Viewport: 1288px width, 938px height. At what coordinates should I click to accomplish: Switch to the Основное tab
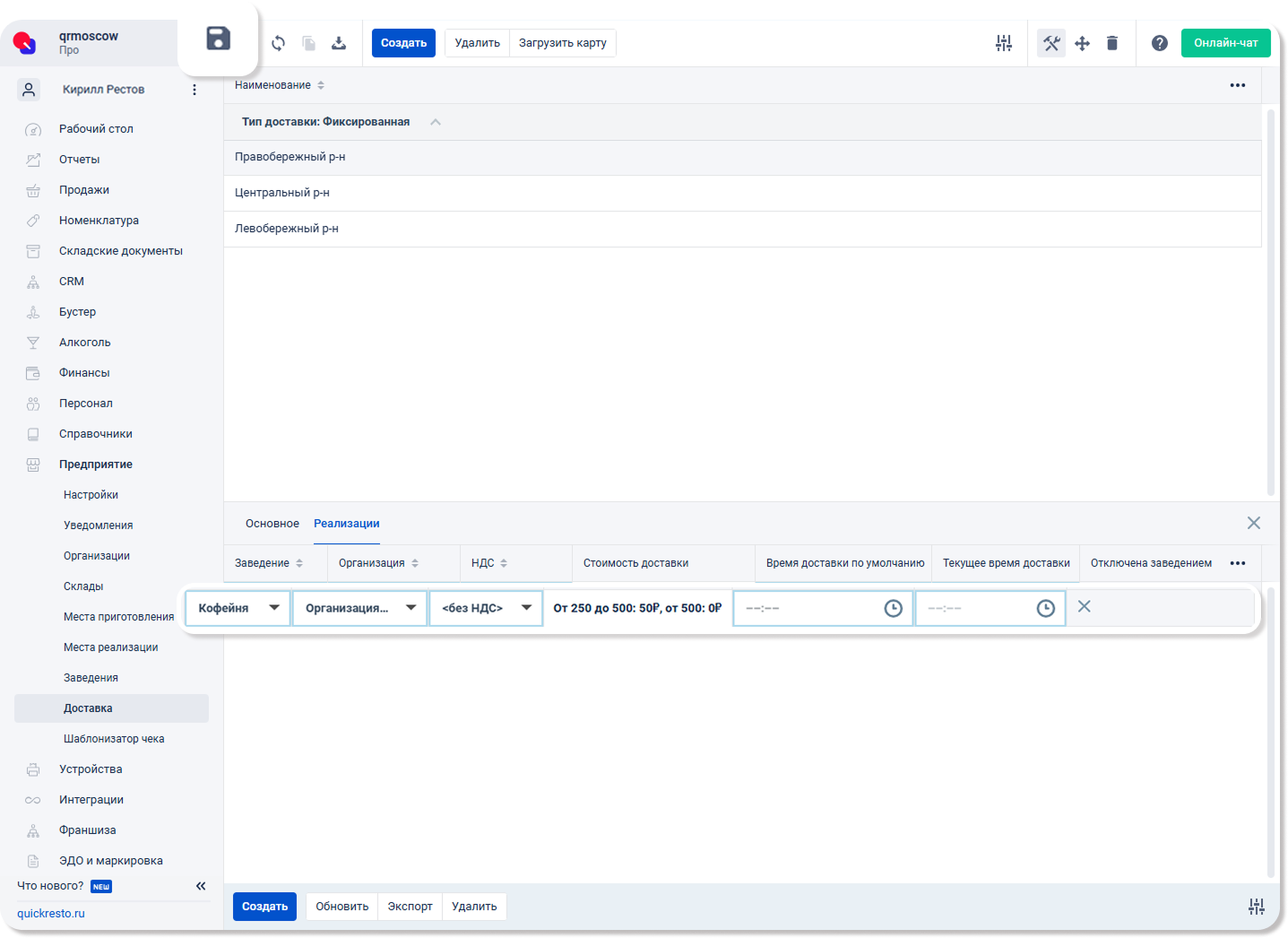[x=272, y=524]
